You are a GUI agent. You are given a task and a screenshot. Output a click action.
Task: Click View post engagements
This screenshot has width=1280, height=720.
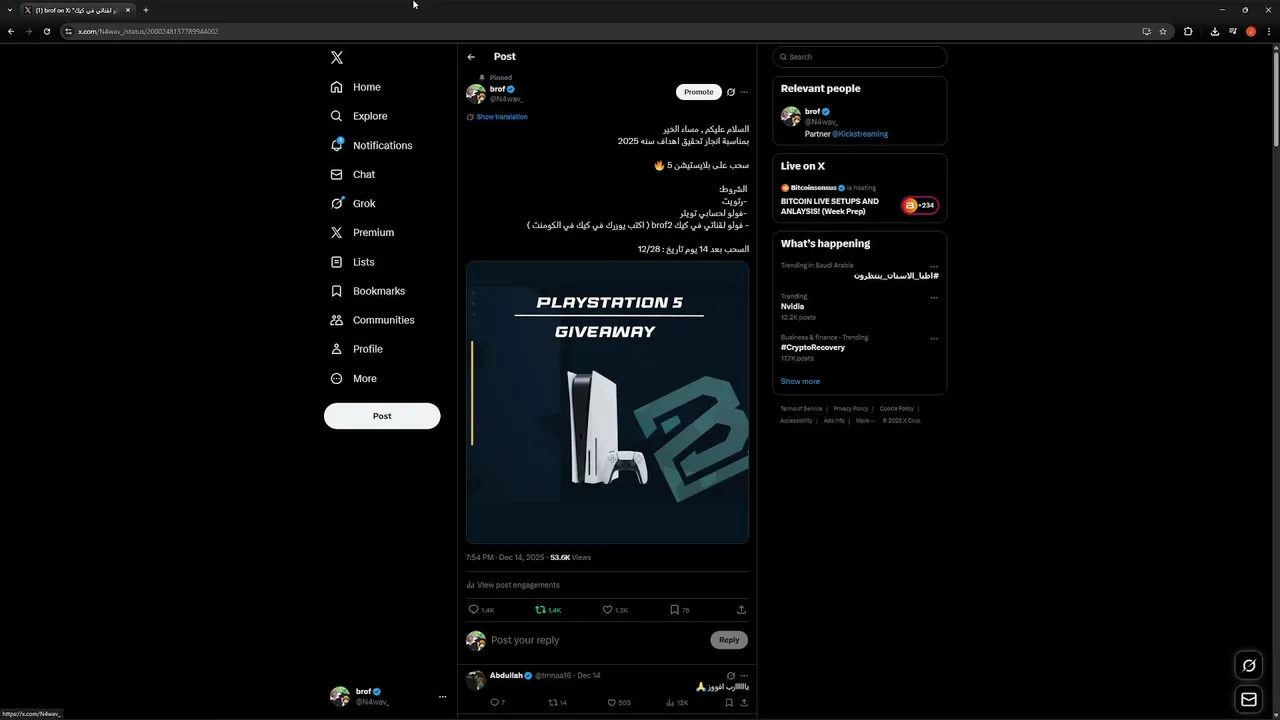(x=513, y=585)
